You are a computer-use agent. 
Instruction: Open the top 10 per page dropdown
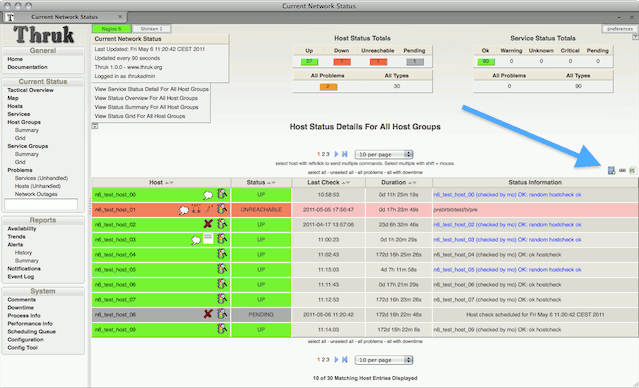[383, 154]
